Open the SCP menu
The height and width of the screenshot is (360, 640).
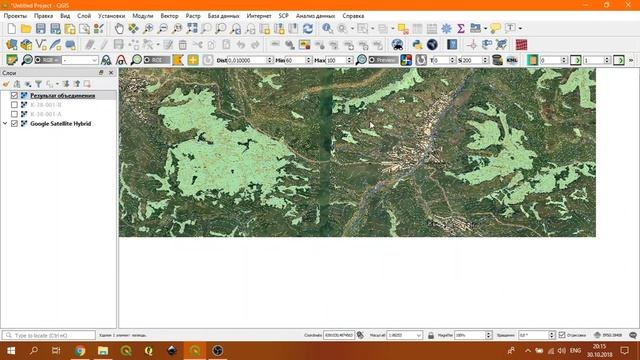tap(283, 16)
